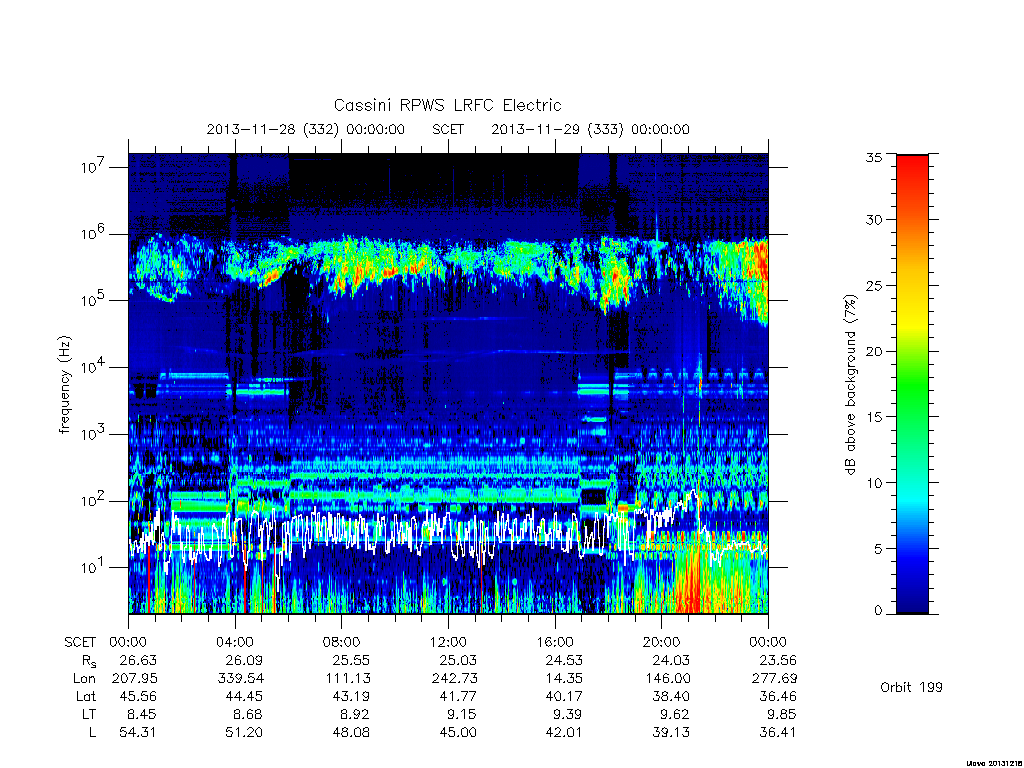
Task: Click the Lon value "277.69"
Action: (x=774, y=679)
